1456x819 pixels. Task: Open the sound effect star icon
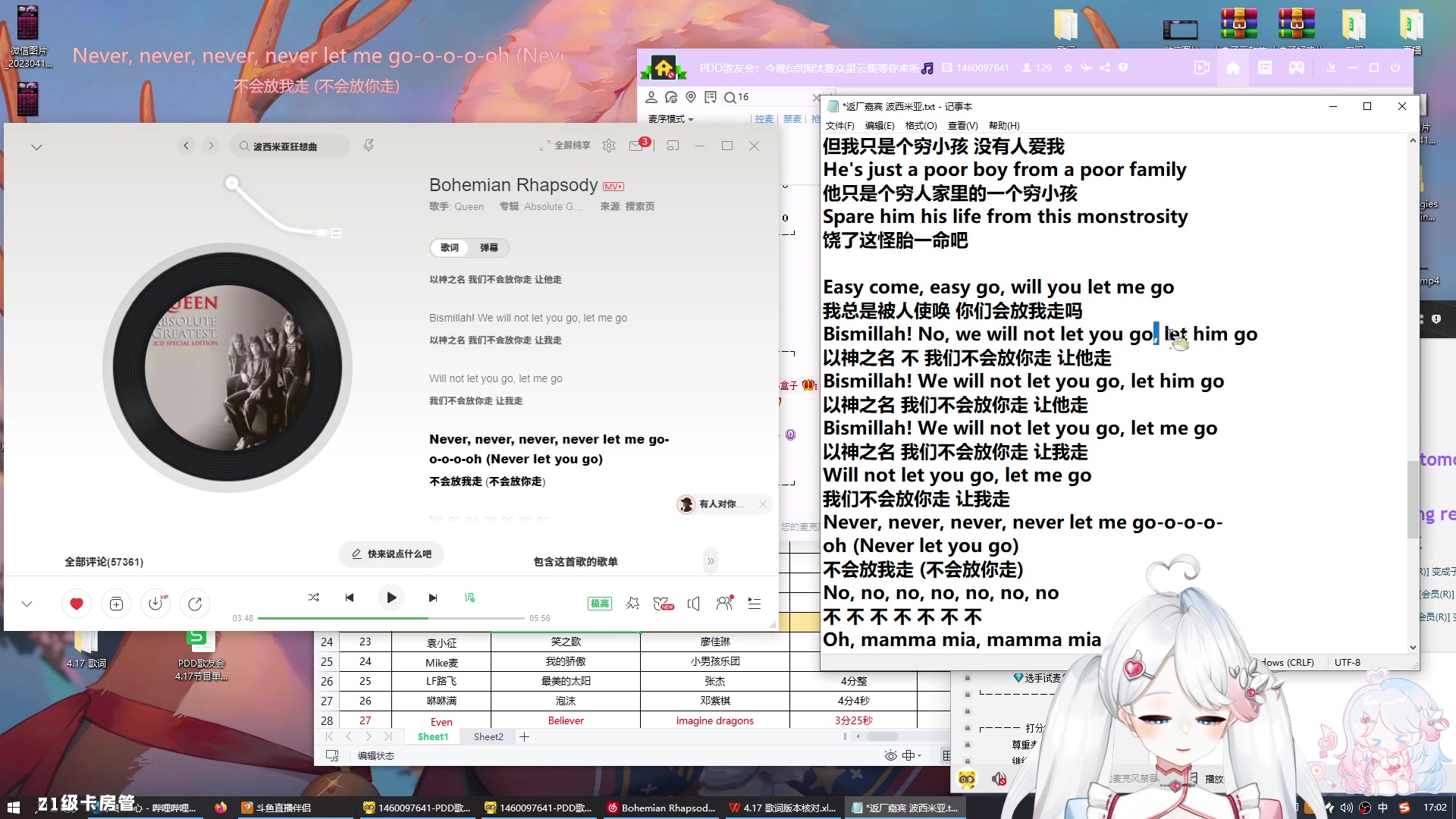(633, 602)
